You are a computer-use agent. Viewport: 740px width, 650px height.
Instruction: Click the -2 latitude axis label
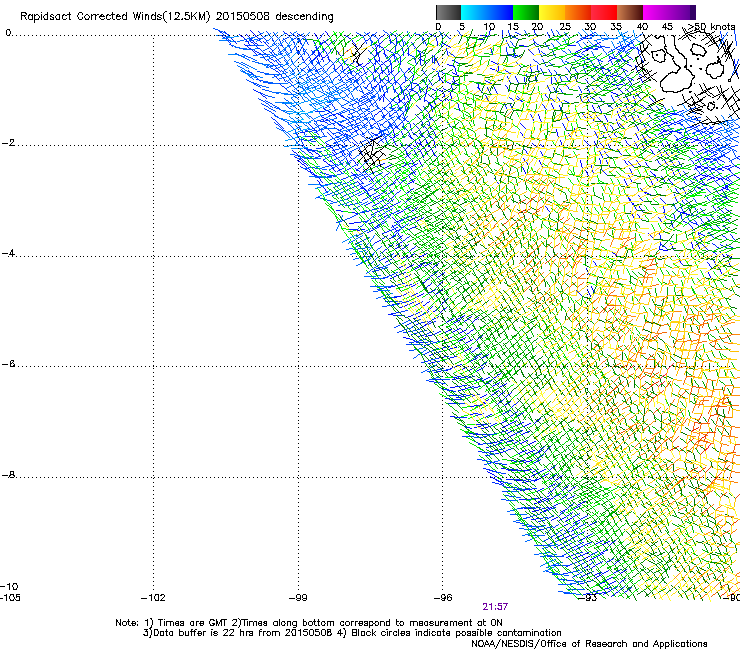click(x=9, y=143)
